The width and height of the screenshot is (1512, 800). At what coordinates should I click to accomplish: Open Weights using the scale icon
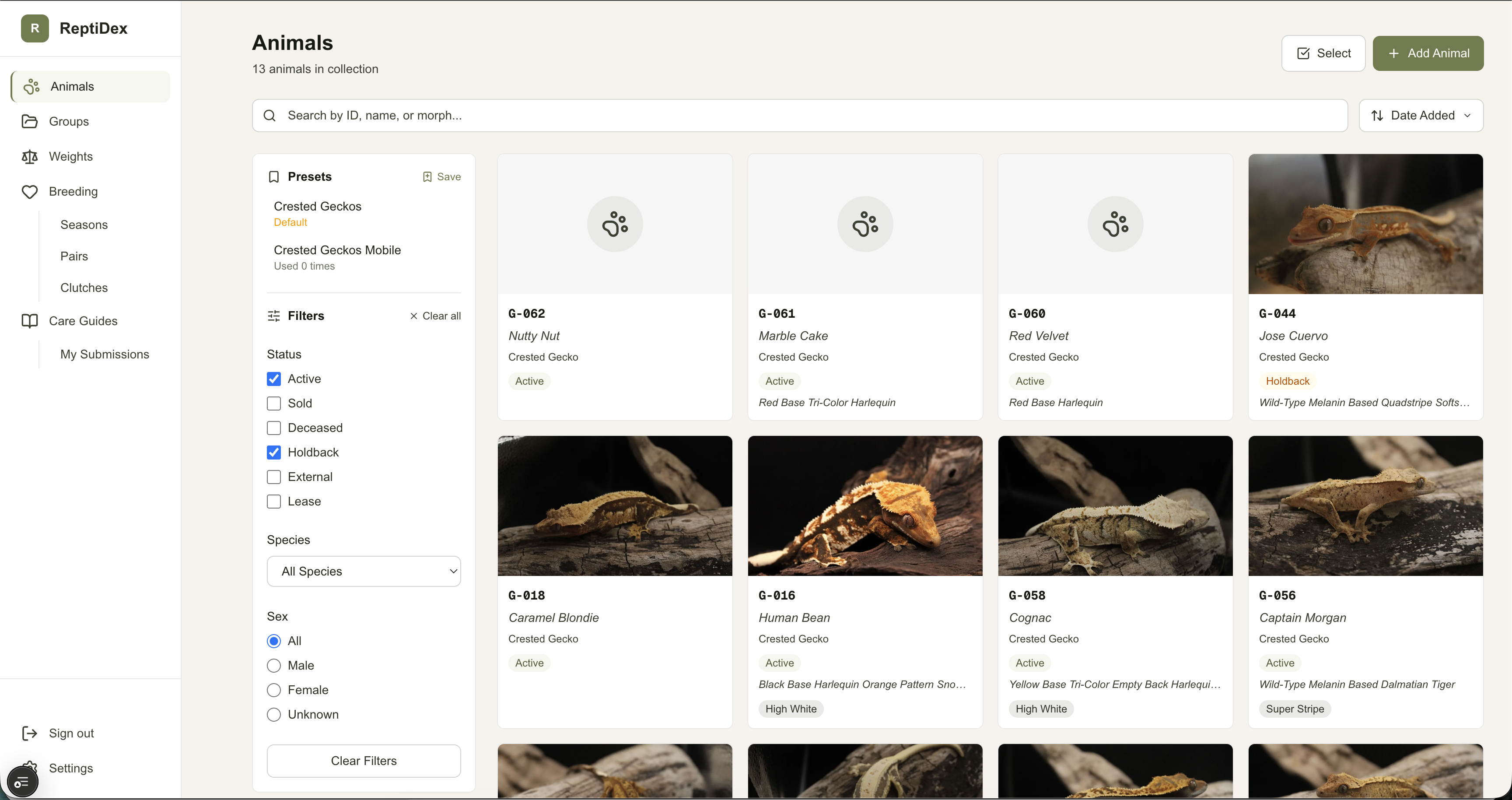pyautogui.click(x=30, y=156)
